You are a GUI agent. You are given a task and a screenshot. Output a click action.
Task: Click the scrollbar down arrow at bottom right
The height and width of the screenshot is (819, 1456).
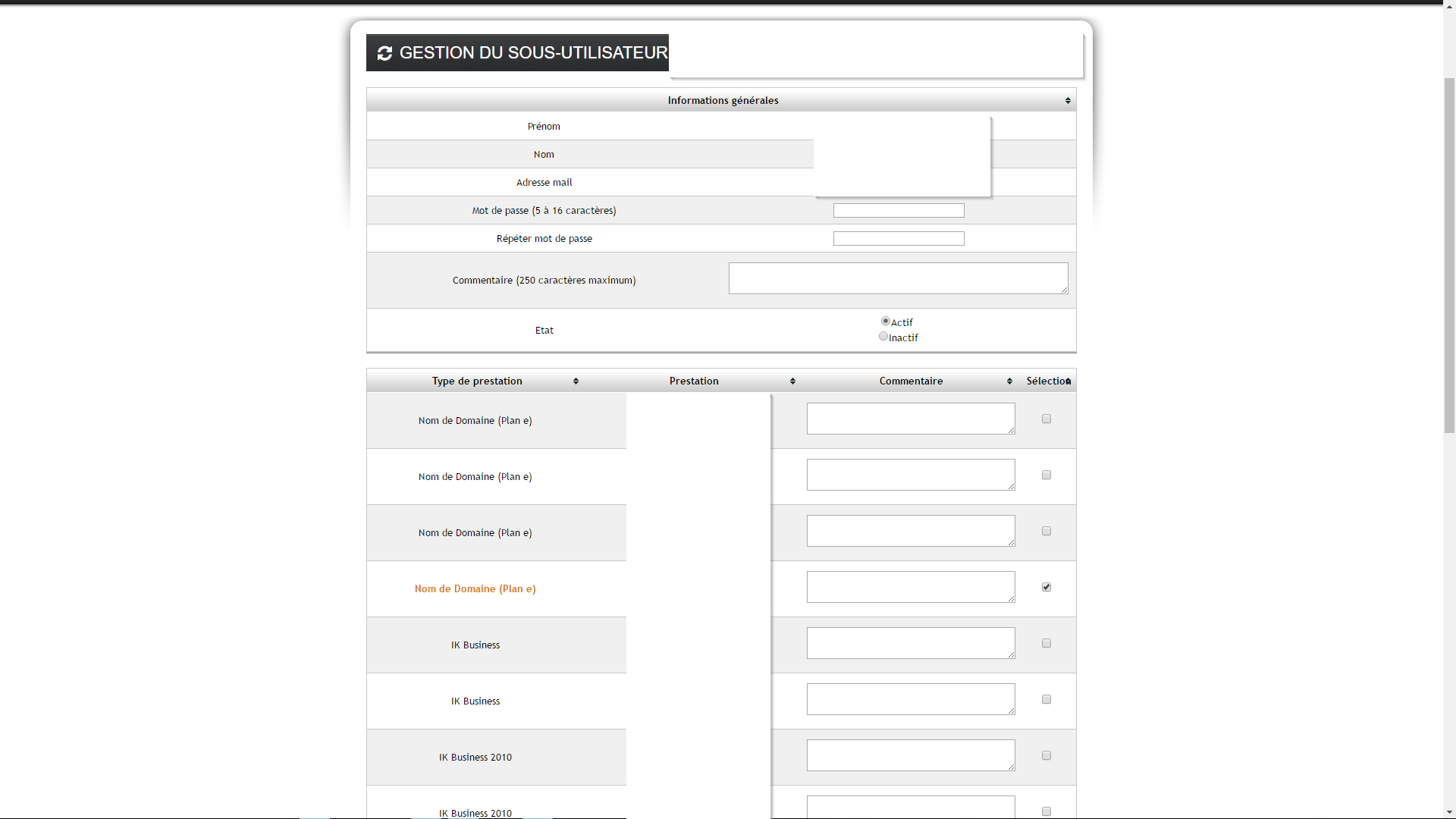1449,812
